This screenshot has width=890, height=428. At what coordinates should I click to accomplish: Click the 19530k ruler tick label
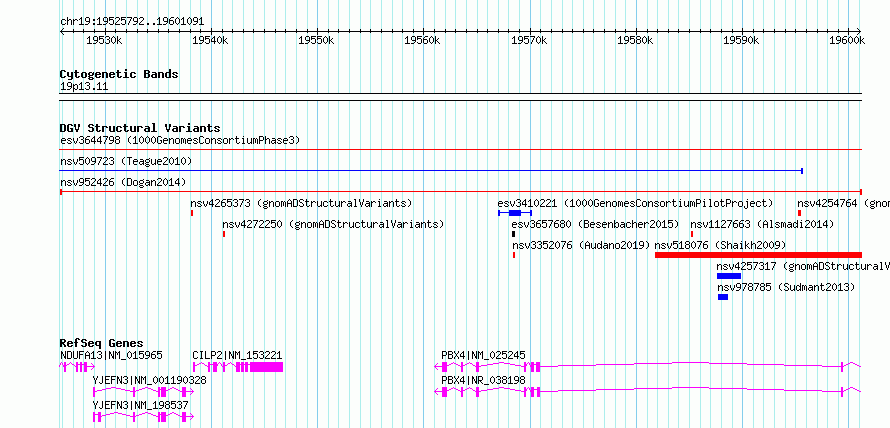pos(104,41)
